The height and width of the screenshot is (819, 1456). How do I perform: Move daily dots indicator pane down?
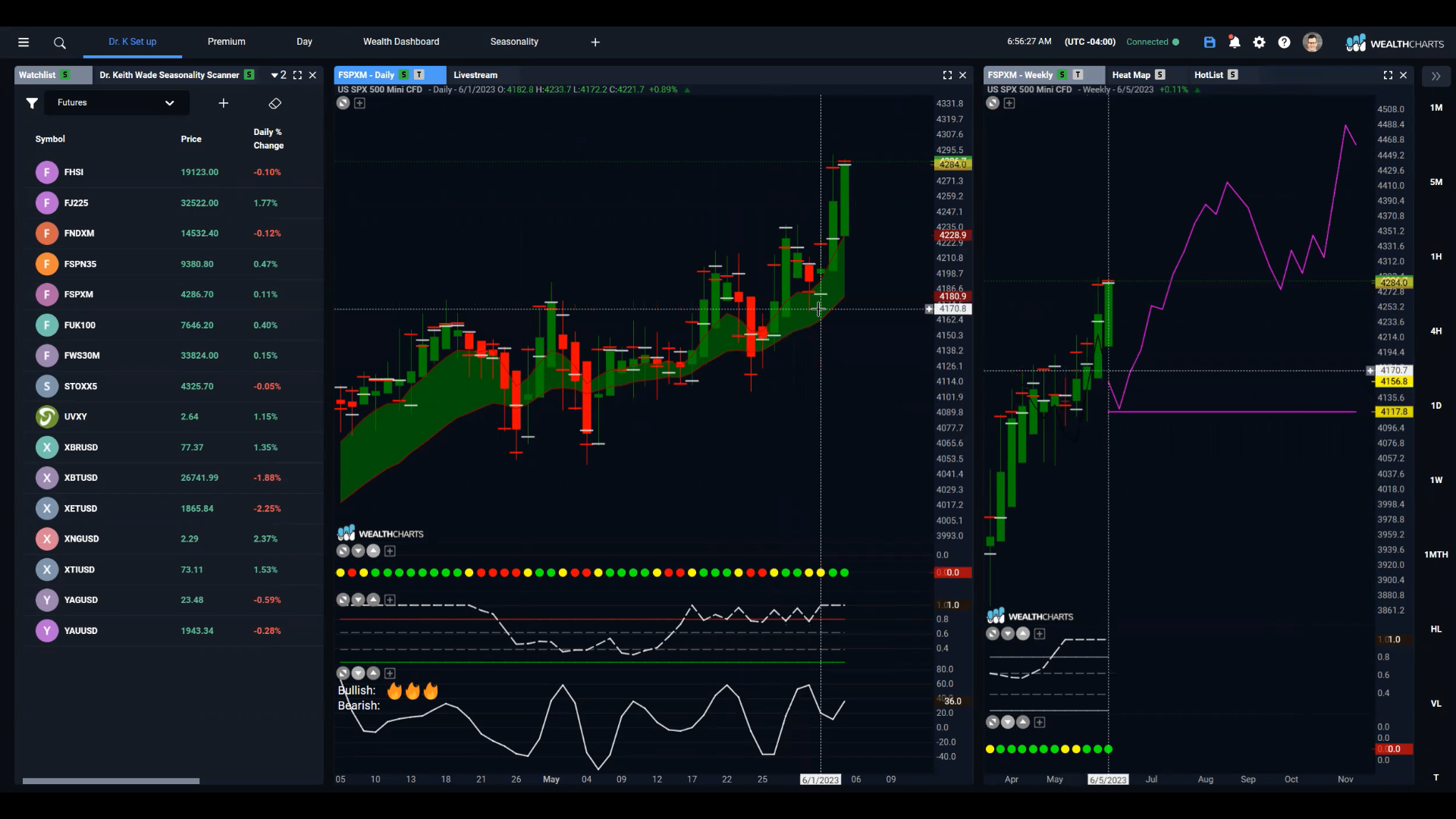pyautogui.click(x=358, y=551)
